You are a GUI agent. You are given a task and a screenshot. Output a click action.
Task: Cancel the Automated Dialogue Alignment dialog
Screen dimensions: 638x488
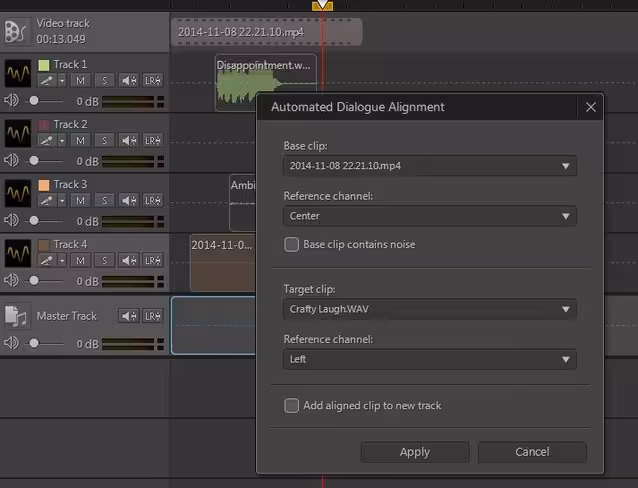pos(532,452)
